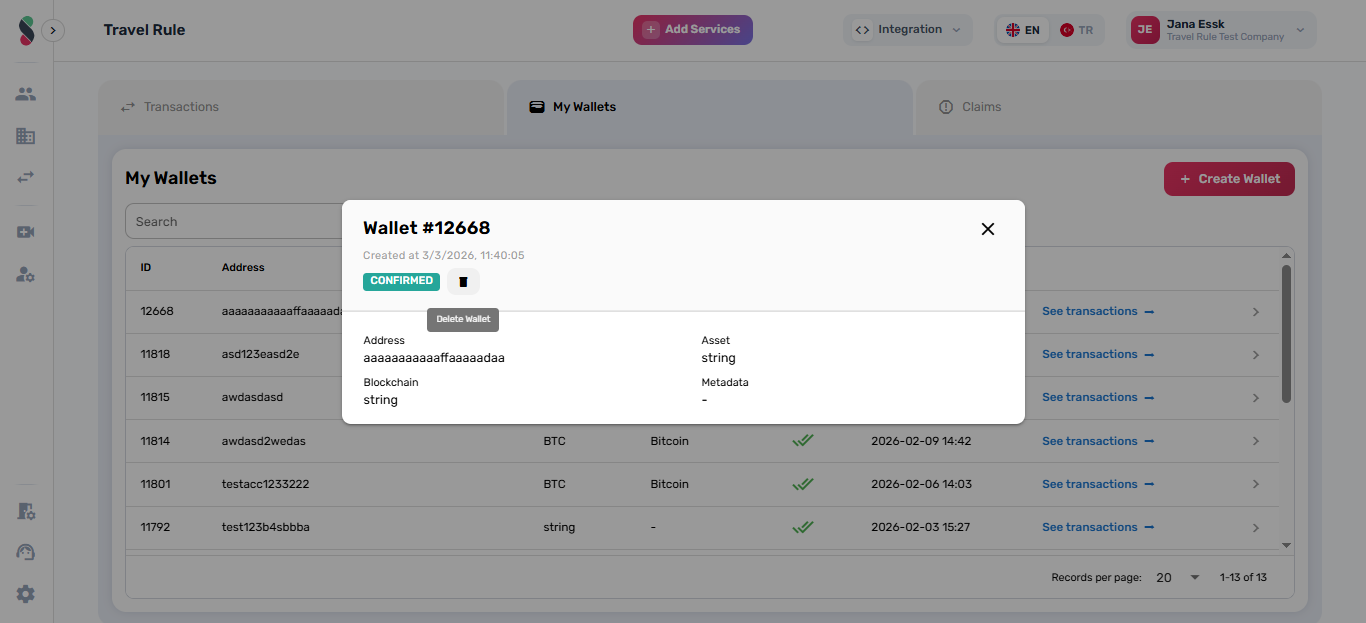
Task: Click the 1-13 of 13 pagination text
Action: point(1243,578)
